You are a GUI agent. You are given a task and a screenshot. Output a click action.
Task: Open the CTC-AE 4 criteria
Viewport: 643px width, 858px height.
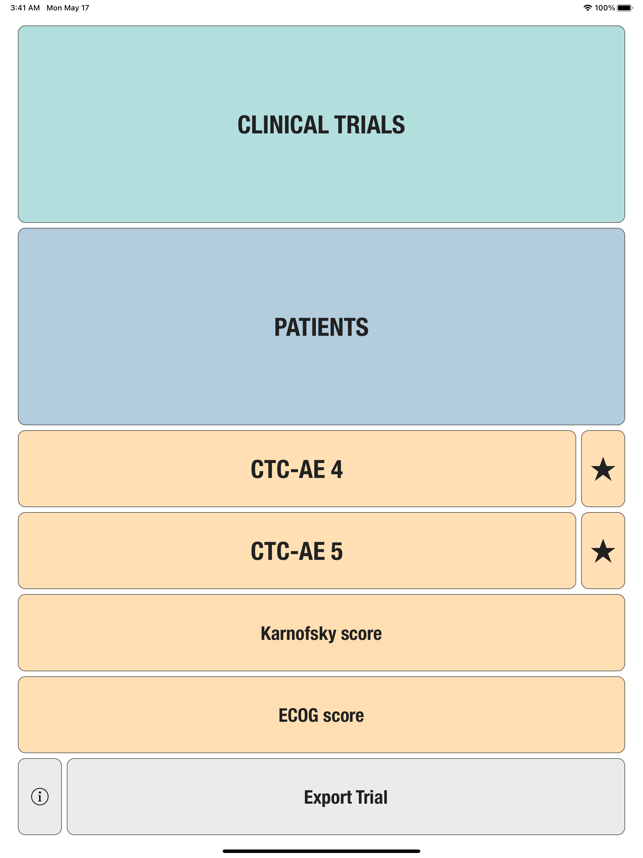pos(297,468)
